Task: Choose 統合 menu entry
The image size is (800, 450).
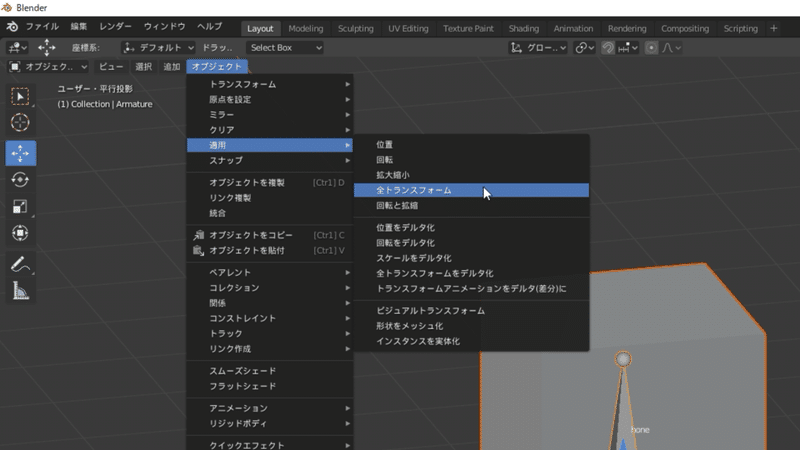Action: [x=270, y=213]
